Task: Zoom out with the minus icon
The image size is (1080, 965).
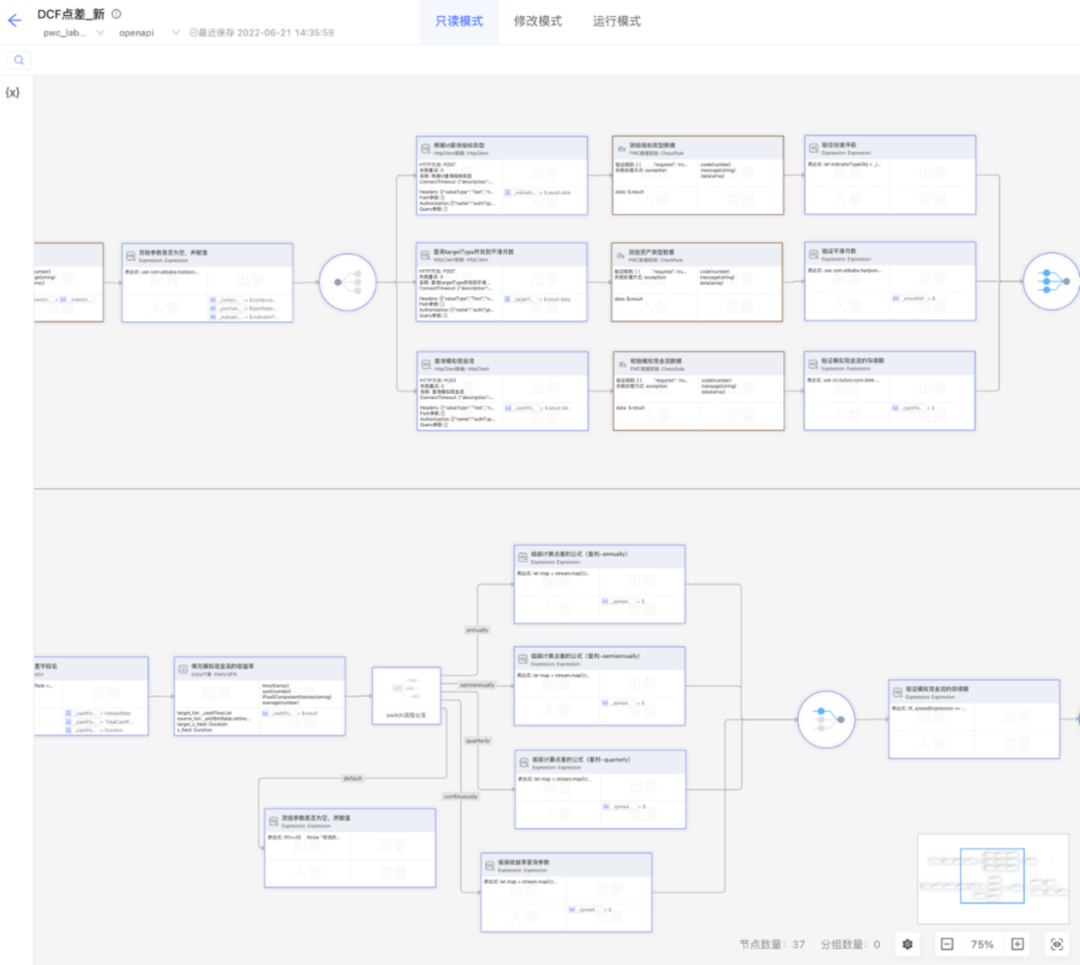Action: point(947,944)
